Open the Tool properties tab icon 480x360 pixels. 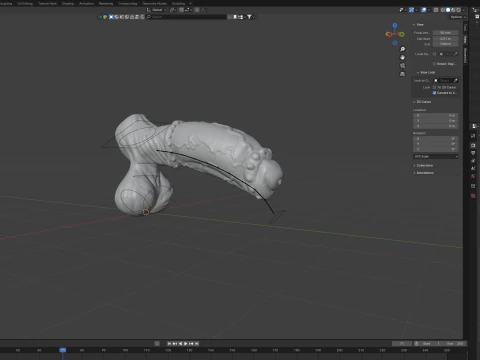pos(473,136)
